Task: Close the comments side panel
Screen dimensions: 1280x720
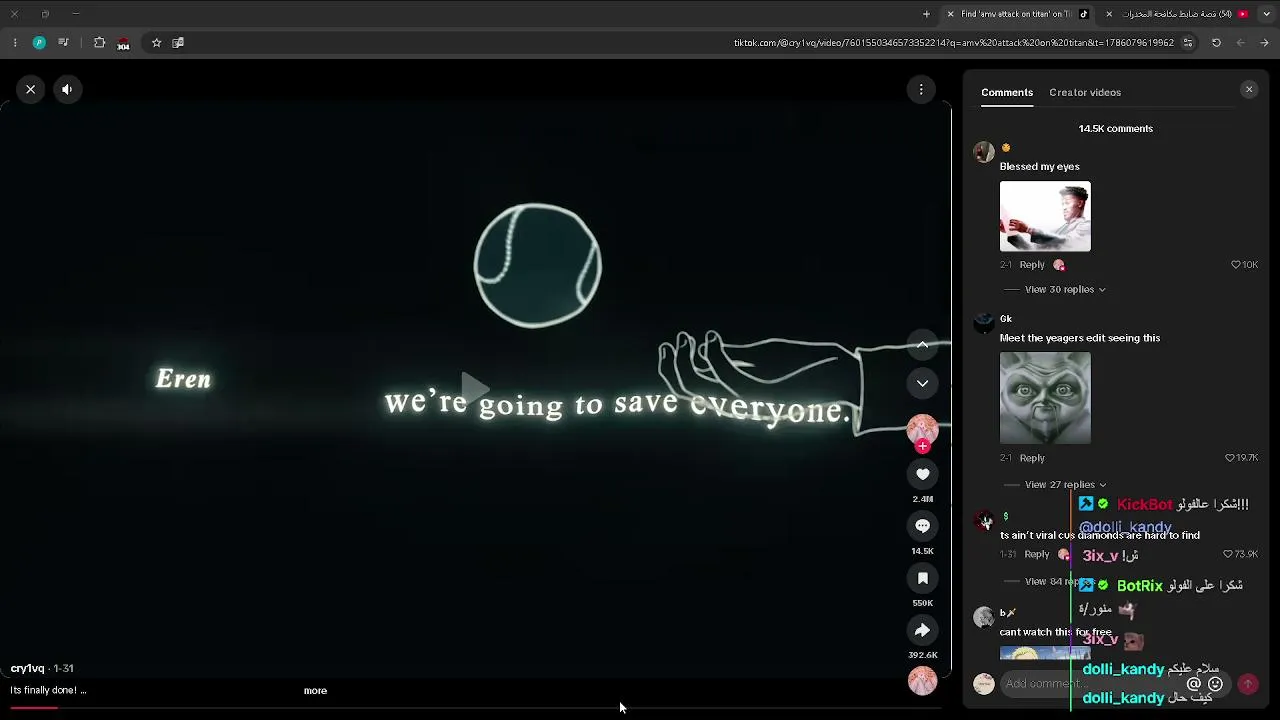Action: point(1249,90)
